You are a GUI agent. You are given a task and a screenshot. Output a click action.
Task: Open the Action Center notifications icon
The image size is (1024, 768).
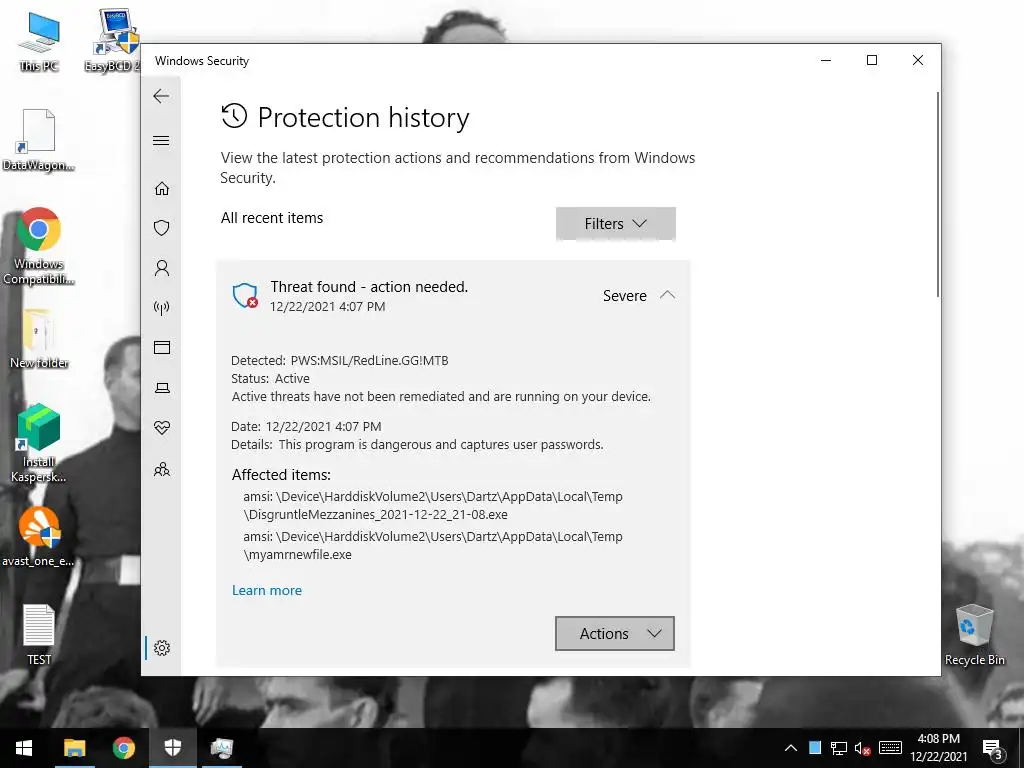[x=992, y=749]
